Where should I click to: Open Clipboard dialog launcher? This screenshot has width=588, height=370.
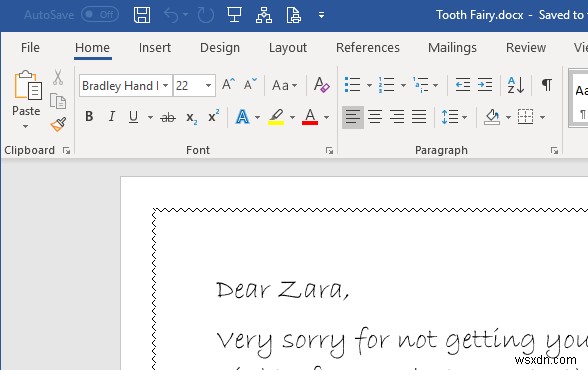pos(67,150)
